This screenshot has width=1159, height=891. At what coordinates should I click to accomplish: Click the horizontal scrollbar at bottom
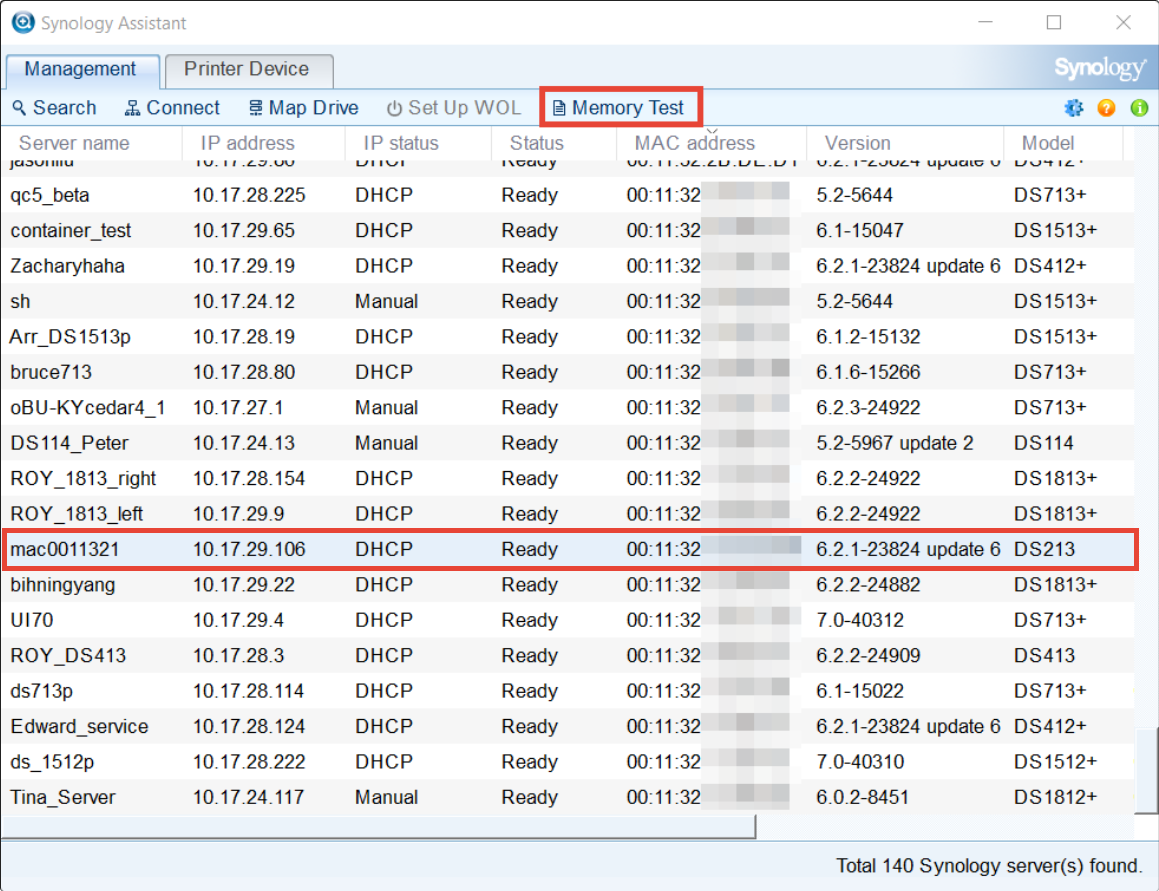[x=378, y=827]
